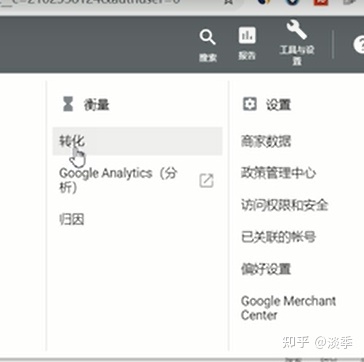This screenshot has height=362, width=364.
Task: Click the 工具与设置 wrench icon
Action: tap(296, 29)
